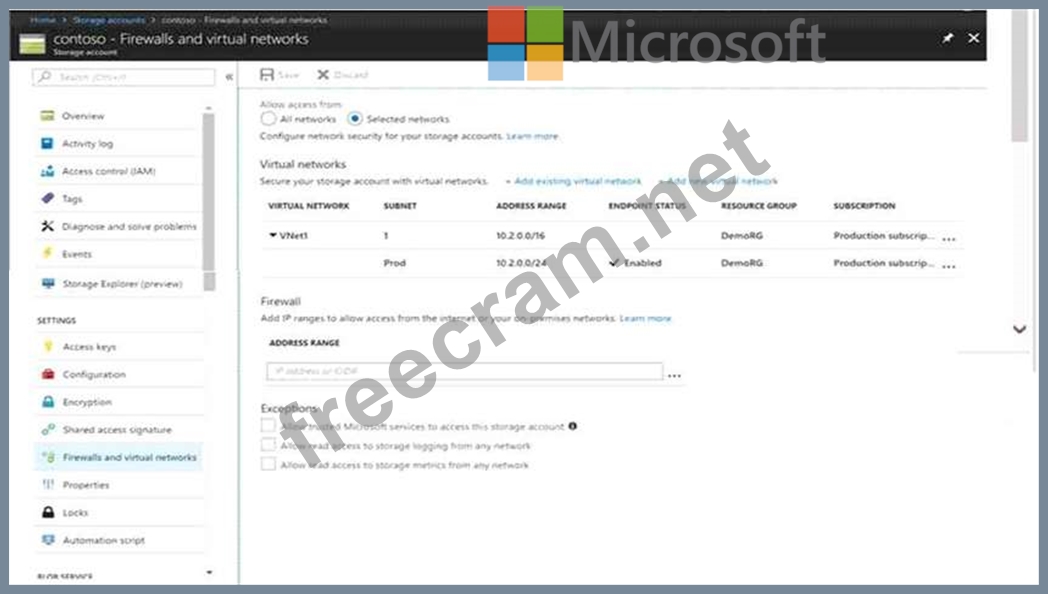Viewport: 1048px width, 594px height.
Task: Close the Firewalls and virtual networks blade
Action: 974,38
